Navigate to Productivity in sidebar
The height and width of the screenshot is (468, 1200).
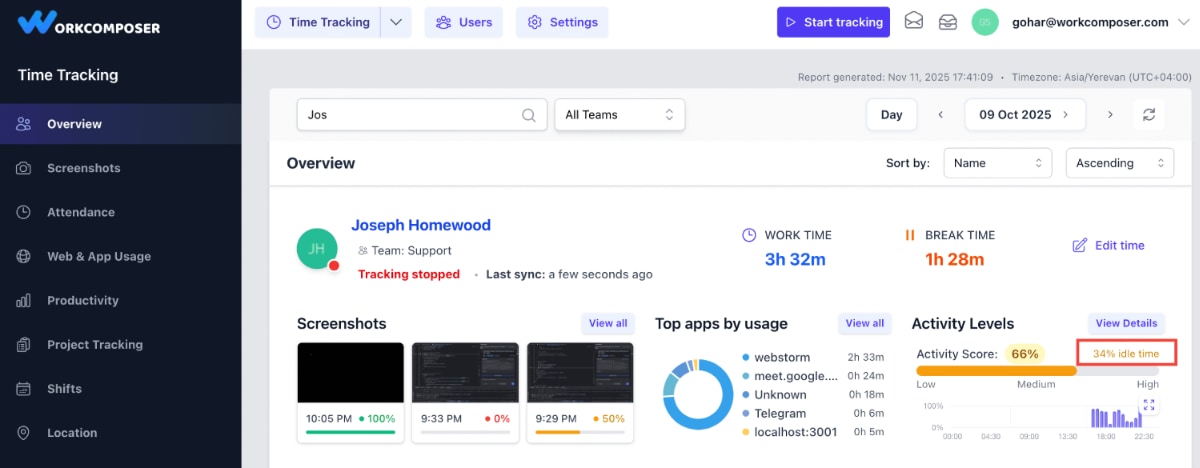82,300
